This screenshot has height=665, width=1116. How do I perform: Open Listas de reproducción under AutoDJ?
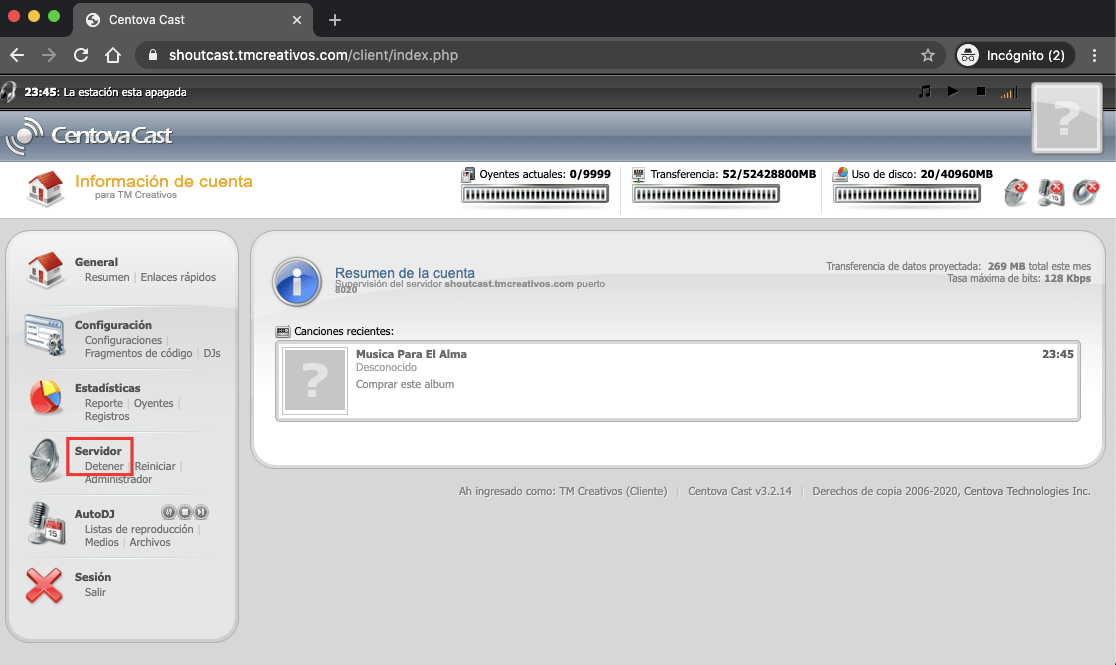[139, 529]
